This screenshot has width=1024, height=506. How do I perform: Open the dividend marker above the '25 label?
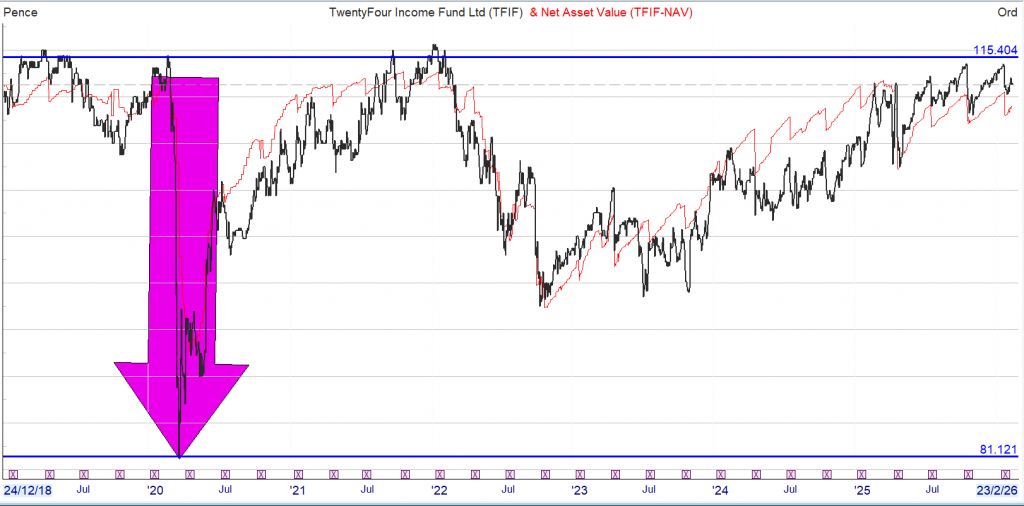click(x=864, y=474)
